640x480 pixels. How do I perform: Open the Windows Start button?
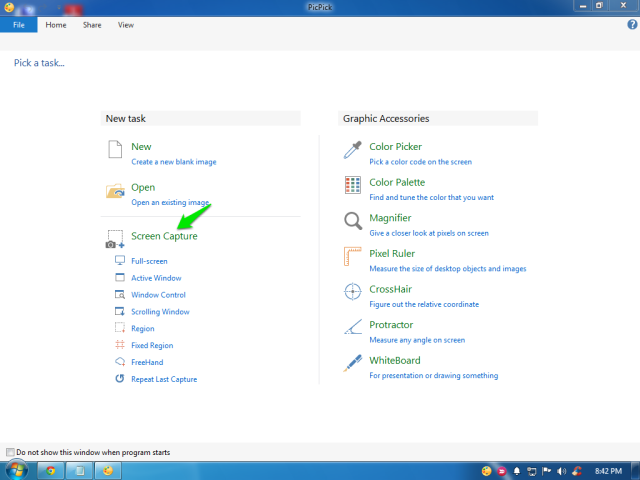tap(16, 471)
